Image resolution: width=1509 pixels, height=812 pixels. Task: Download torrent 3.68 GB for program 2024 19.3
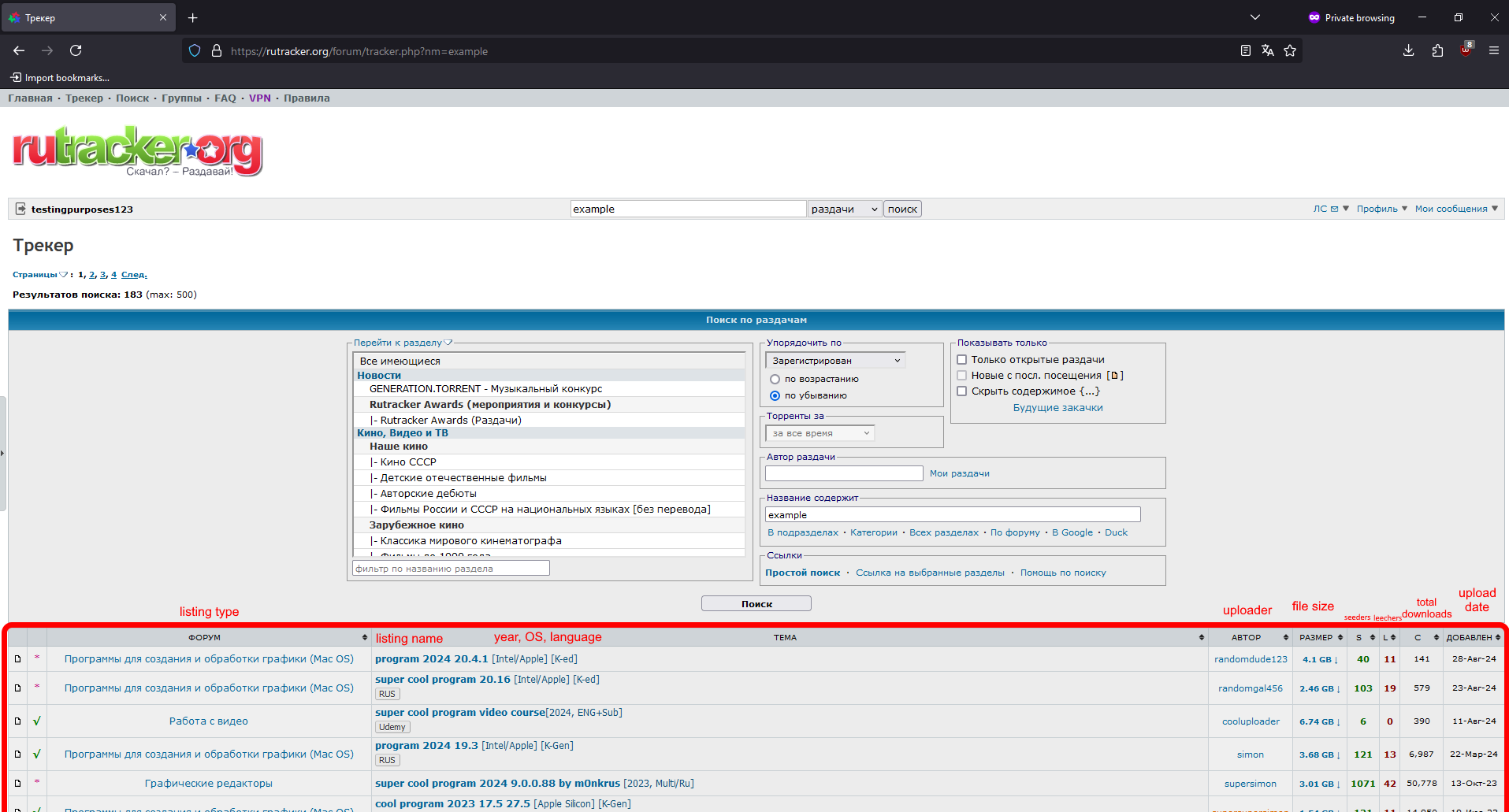(1320, 755)
